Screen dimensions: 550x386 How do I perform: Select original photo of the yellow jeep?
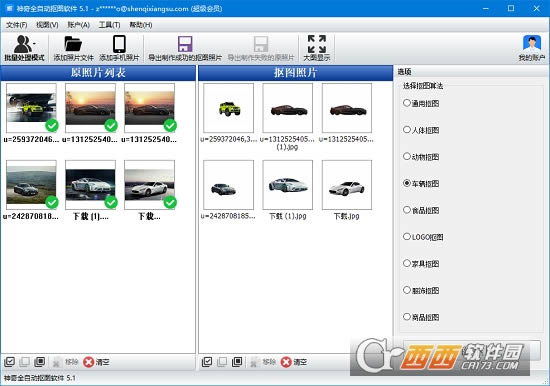tap(31, 108)
